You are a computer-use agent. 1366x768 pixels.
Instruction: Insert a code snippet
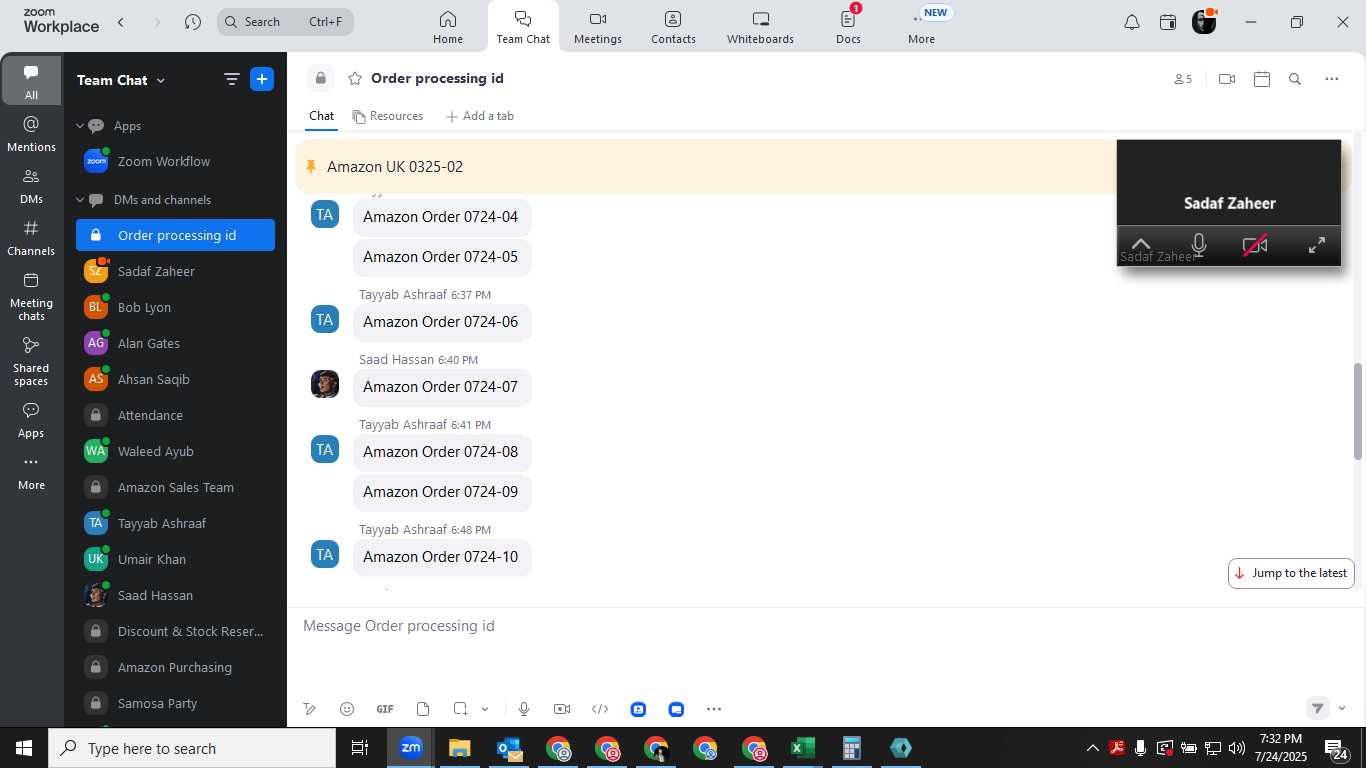(x=600, y=709)
